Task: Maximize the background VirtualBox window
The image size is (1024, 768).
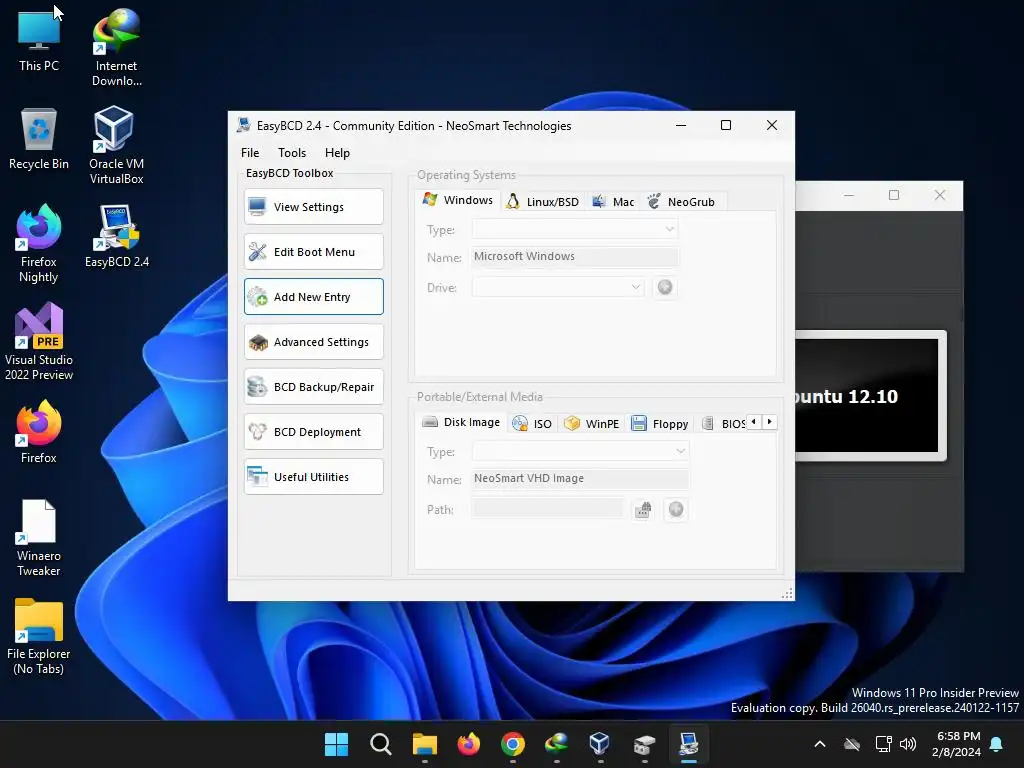Action: [x=894, y=195]
